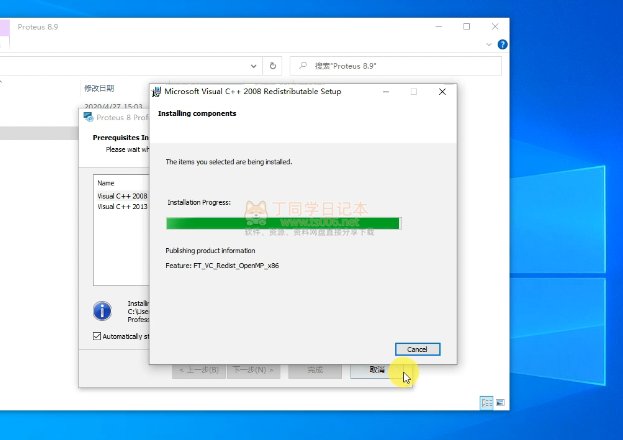Viewport: 623px width, 440px height.
Task: Close the Visual C++ 2008 Redistributable Setup dialog
Action: (442, 92)
